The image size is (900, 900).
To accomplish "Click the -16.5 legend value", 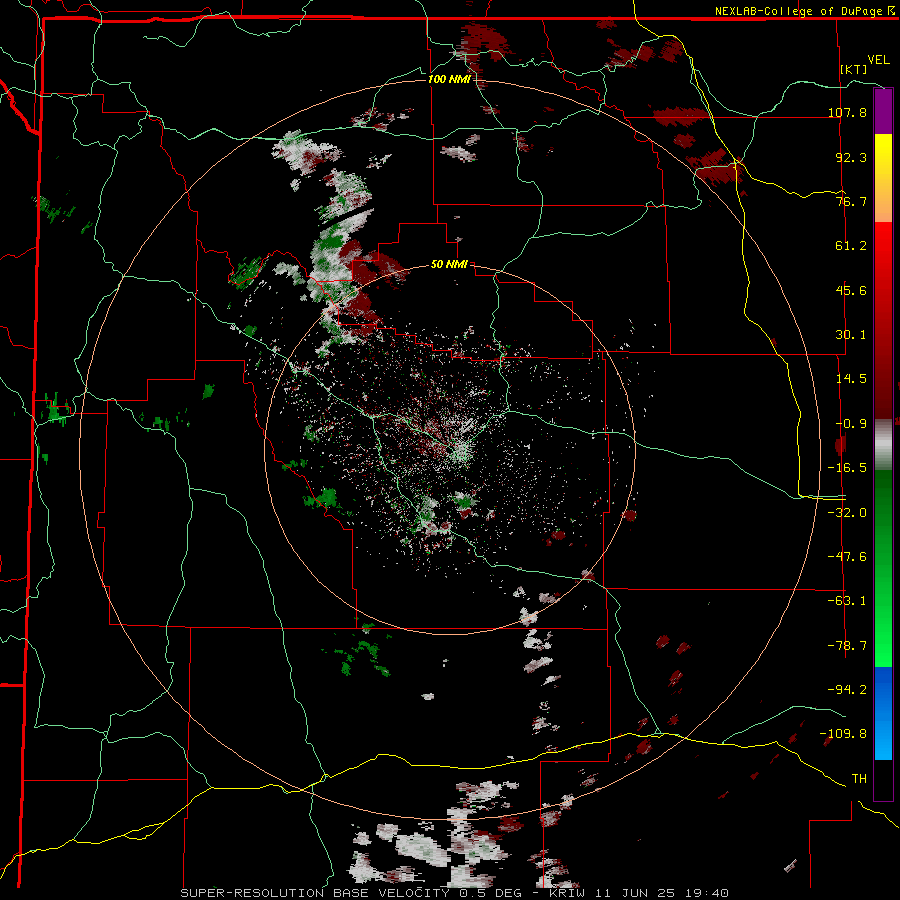I will pyautogui.click(x=847, y=468).
